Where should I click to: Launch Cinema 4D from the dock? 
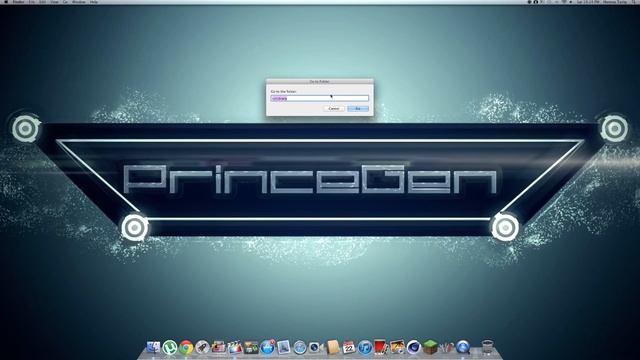[413, 347]
